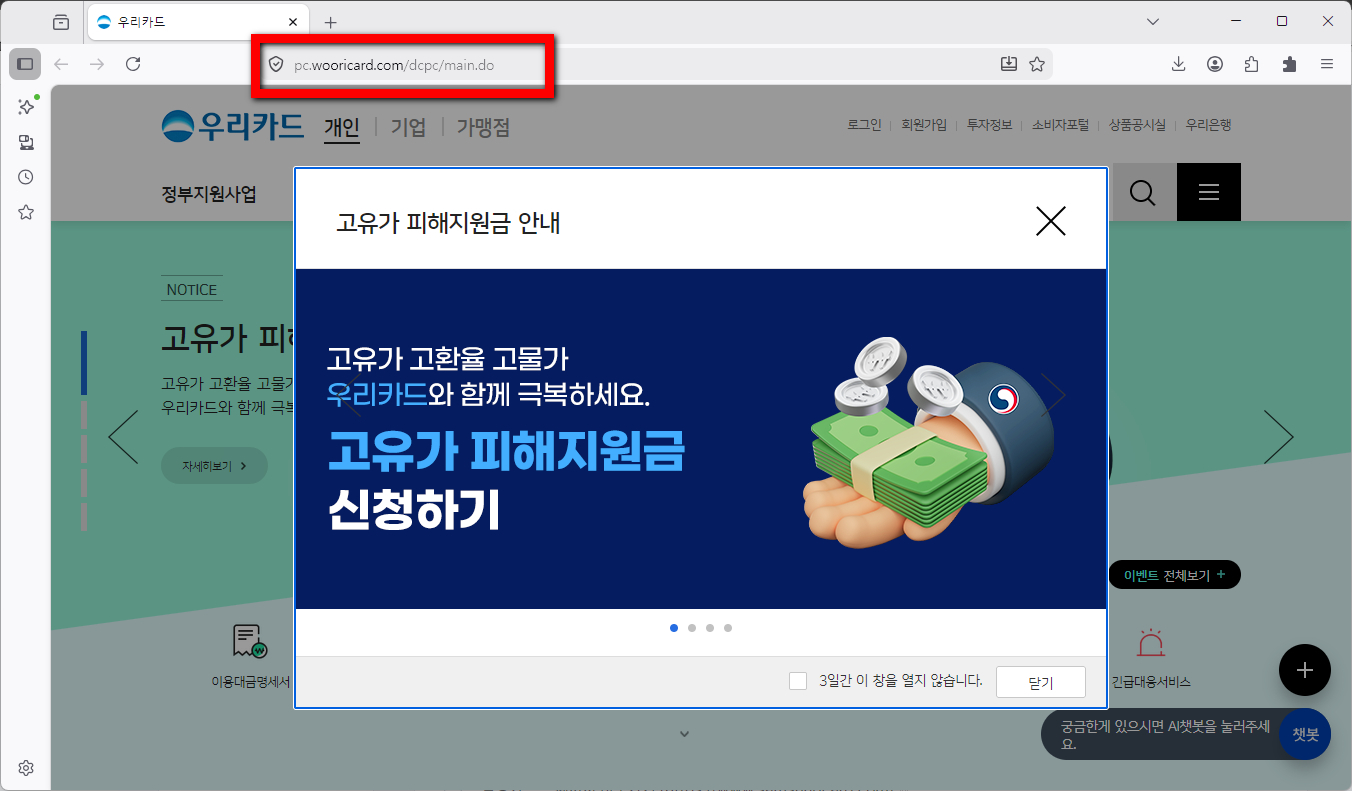Expand the page via the bottom down chevron

pyautogui.click(x=684, y=733)
